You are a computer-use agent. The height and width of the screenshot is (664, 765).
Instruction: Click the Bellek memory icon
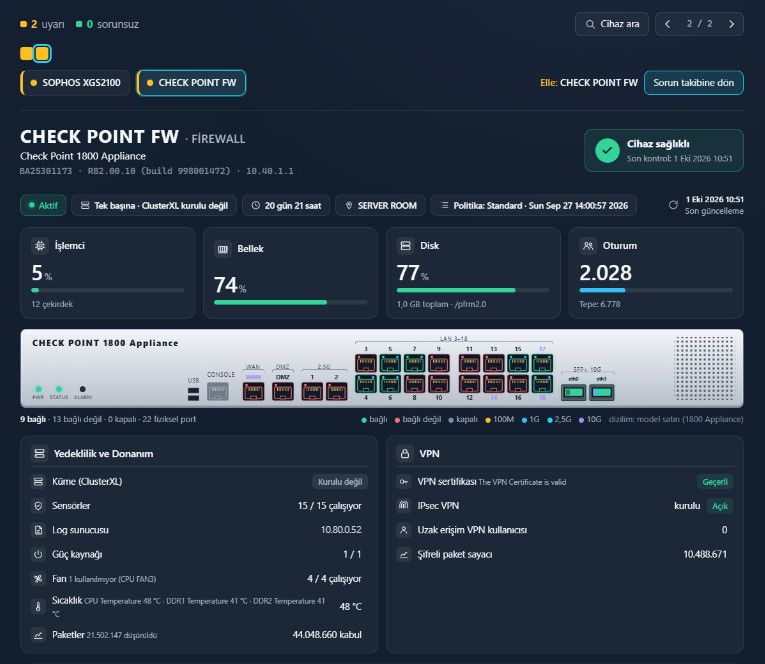[x=222, y=249]
